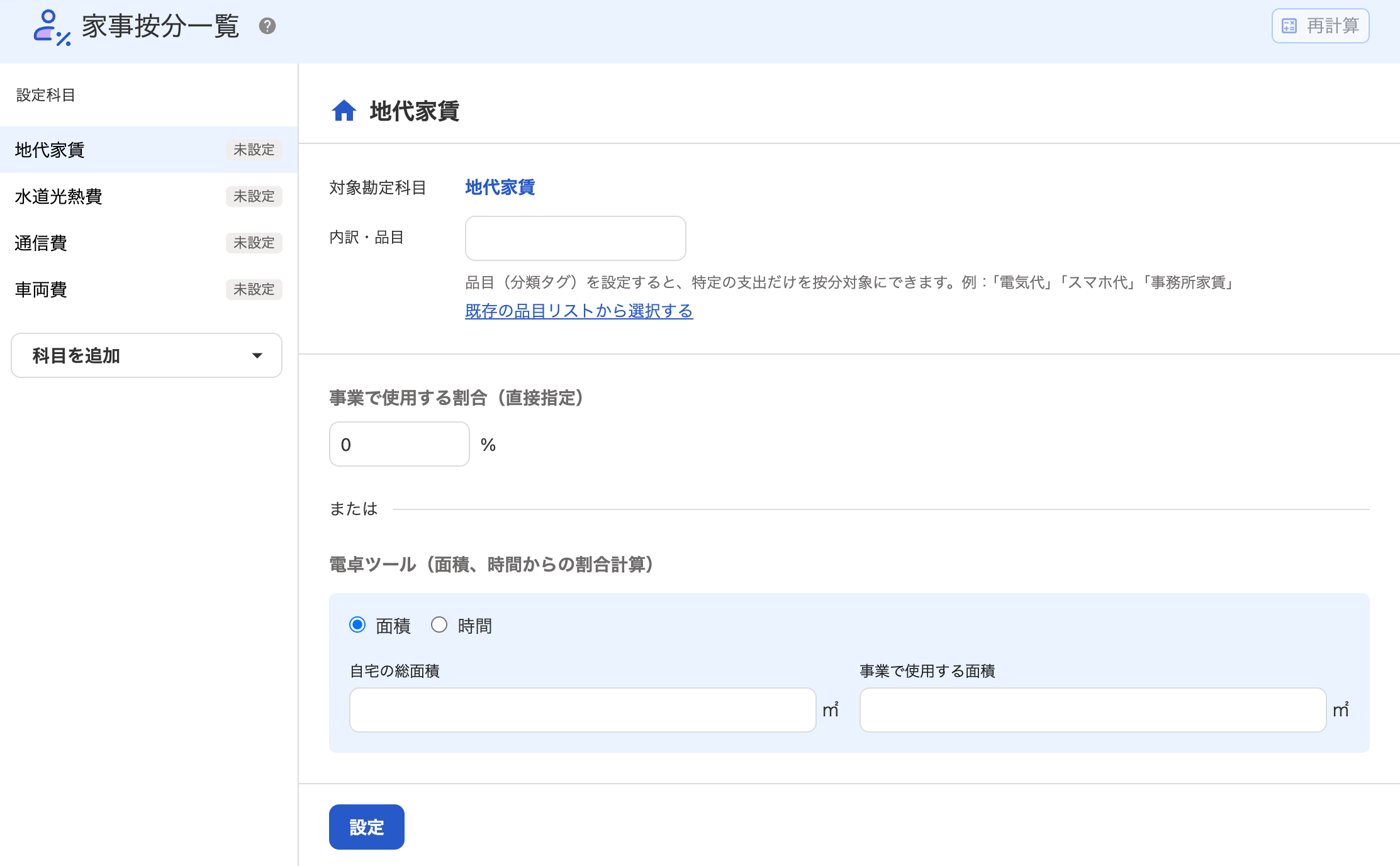Select 地代家賃 in the sidebar
Viewport: 1400px width, 866px height.
(x=148, y=150)
